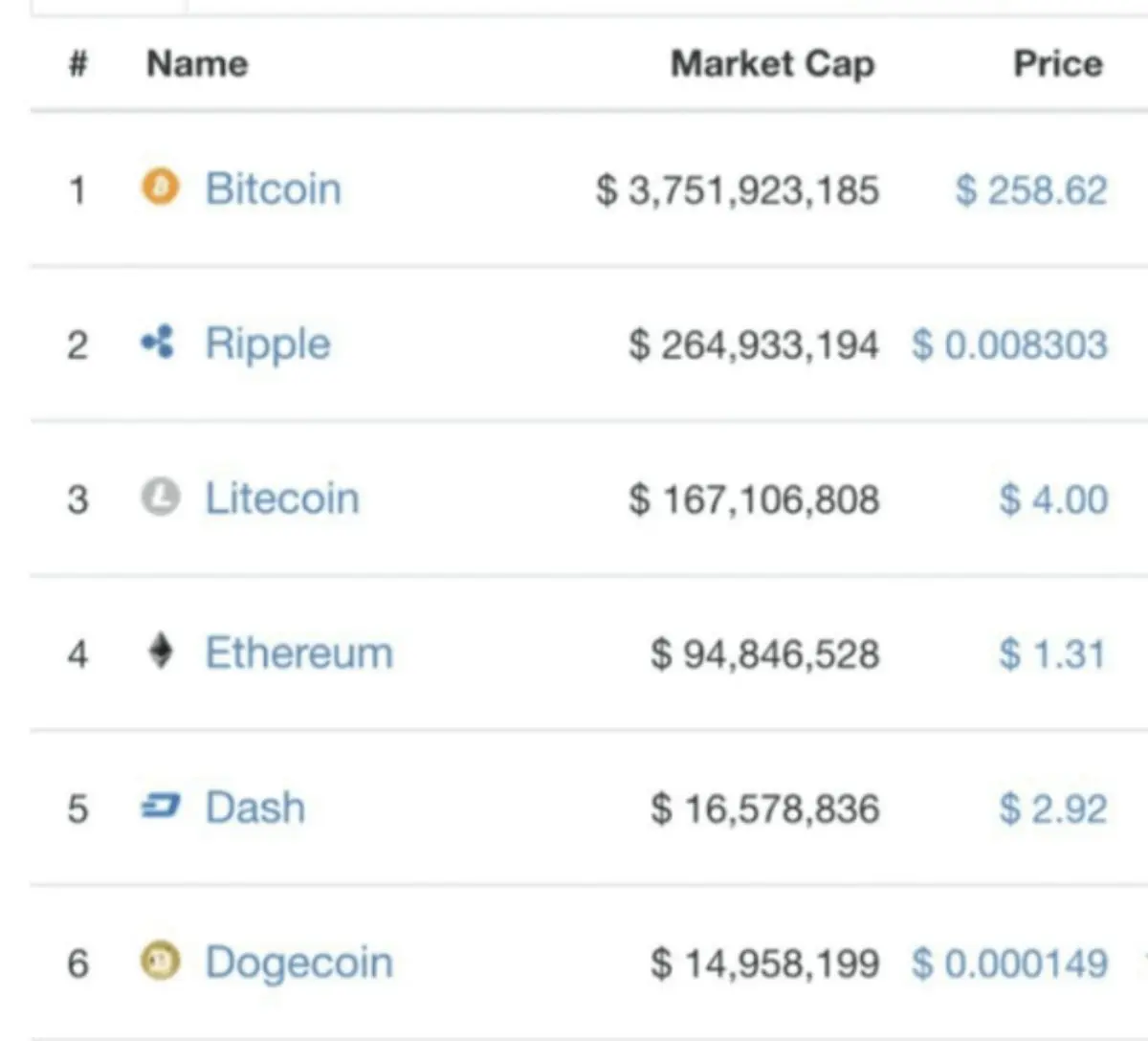Click Ethereum price $ 1.31
This screenshot has width=1148, height=1041.
pyautogui.click(x=1052, y=654)
